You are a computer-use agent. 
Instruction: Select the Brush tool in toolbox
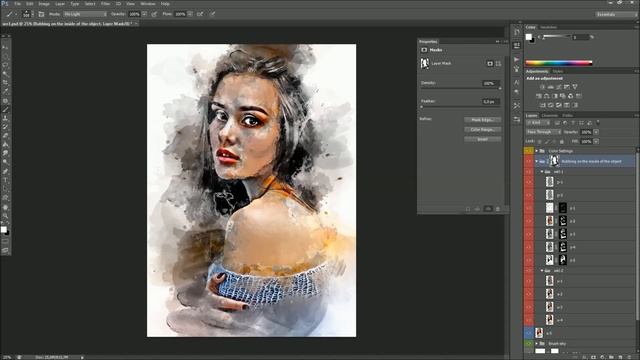point(5,109)
